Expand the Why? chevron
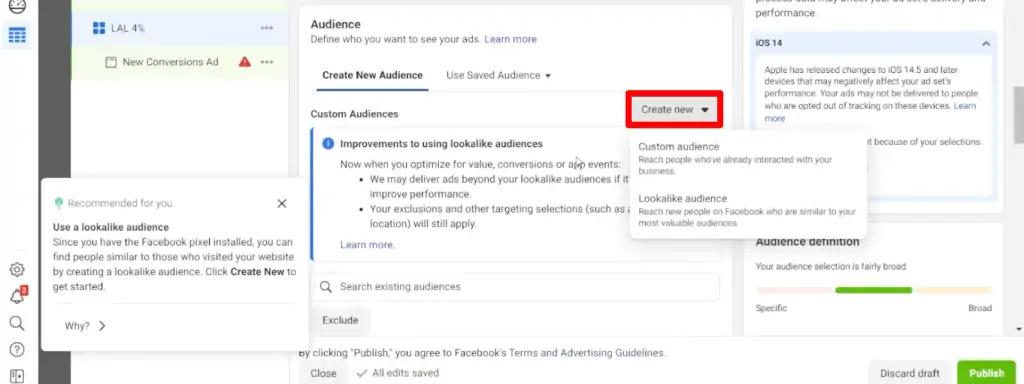 pyautogui.click(x=102, y=326)
